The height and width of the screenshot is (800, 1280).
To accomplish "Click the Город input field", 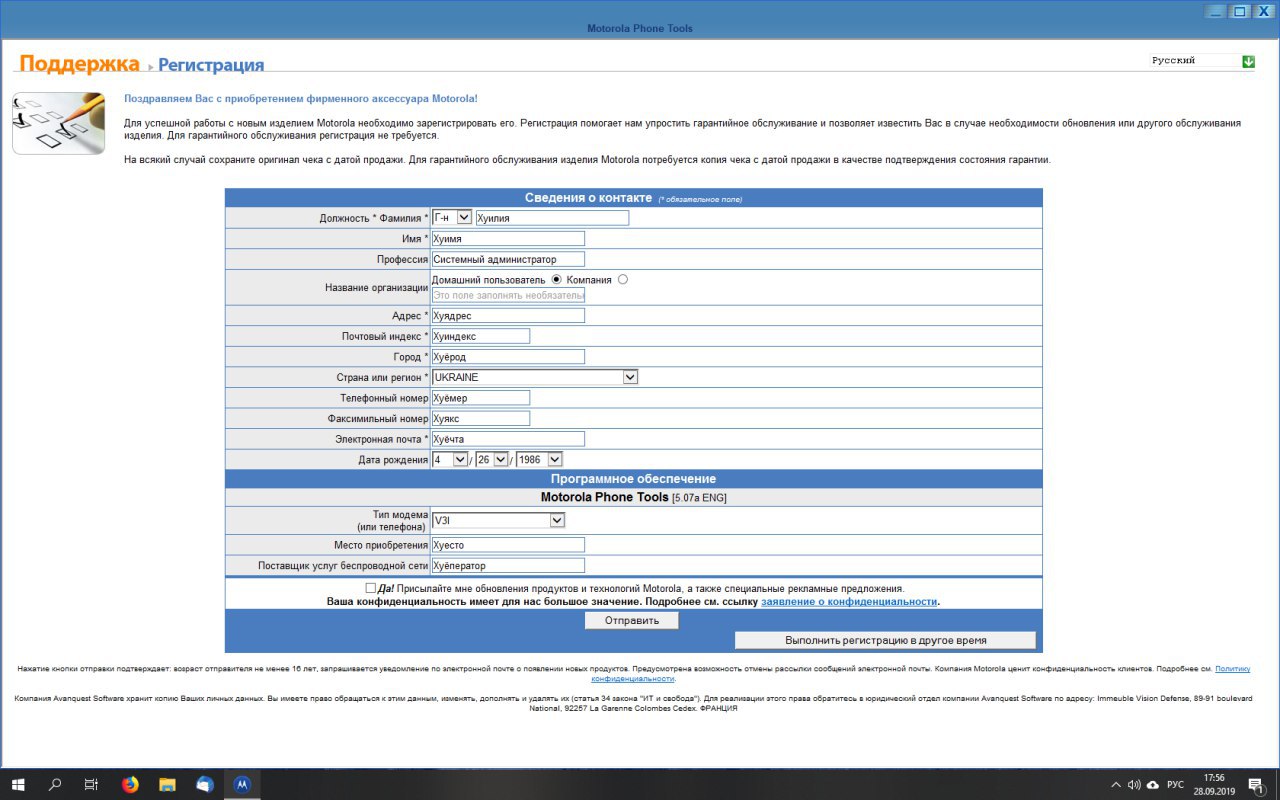I will pos(508,356).
